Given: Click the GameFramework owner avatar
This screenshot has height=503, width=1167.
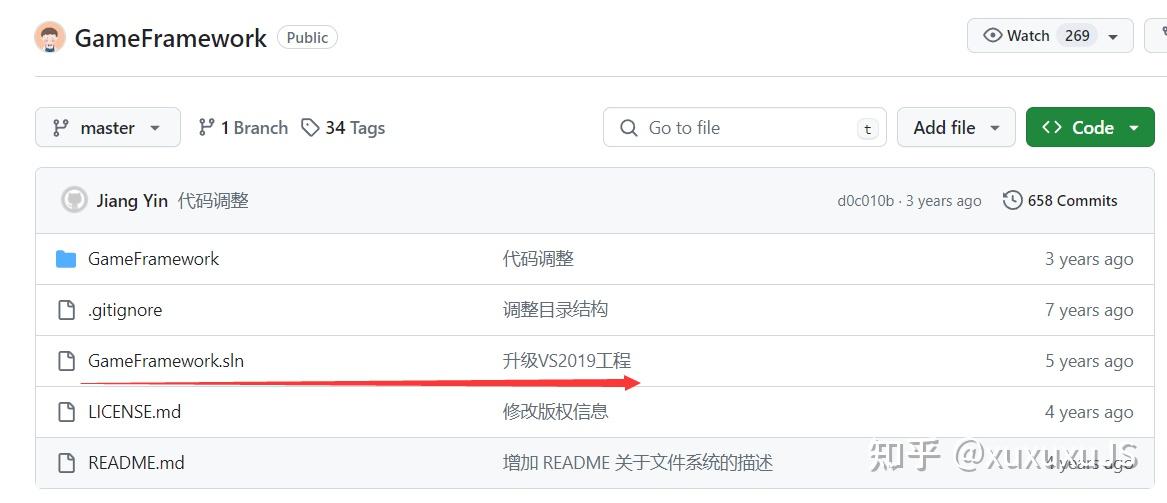Looking at the screenshot, I should (50, 38).
